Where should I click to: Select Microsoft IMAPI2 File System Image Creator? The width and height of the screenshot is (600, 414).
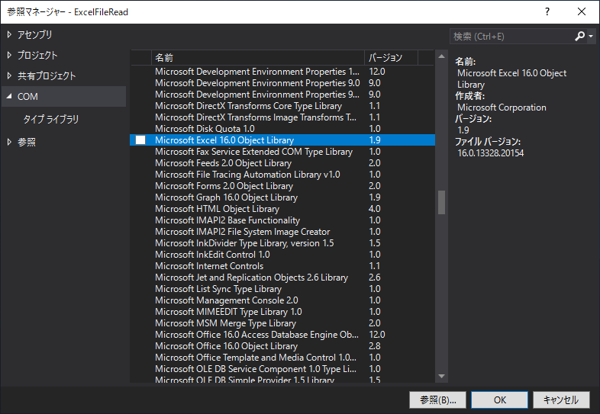coord(282,232)
